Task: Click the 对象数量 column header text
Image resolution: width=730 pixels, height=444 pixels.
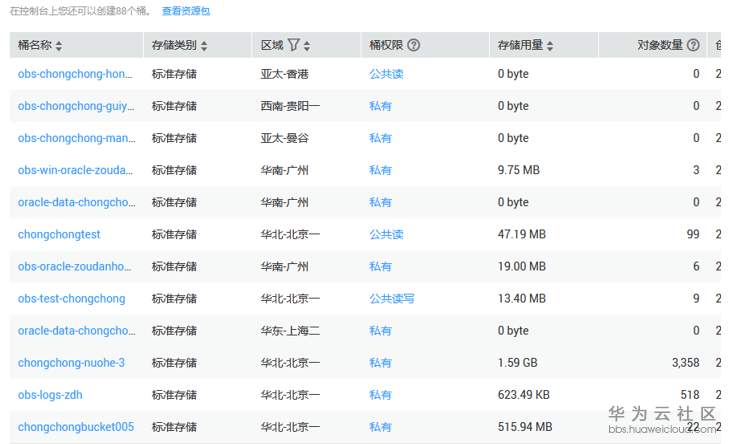Action: (660, 45)
